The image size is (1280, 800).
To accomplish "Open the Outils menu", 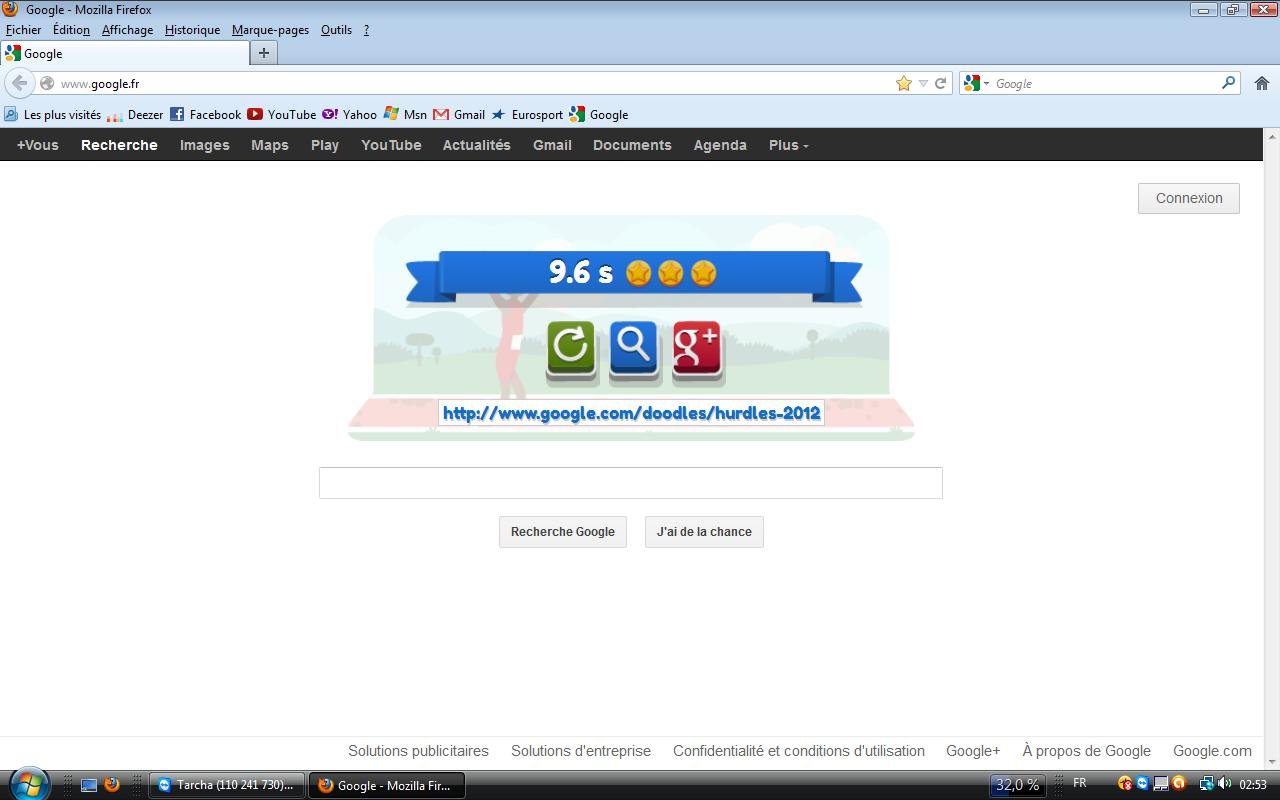I will (x=336, y=30).
